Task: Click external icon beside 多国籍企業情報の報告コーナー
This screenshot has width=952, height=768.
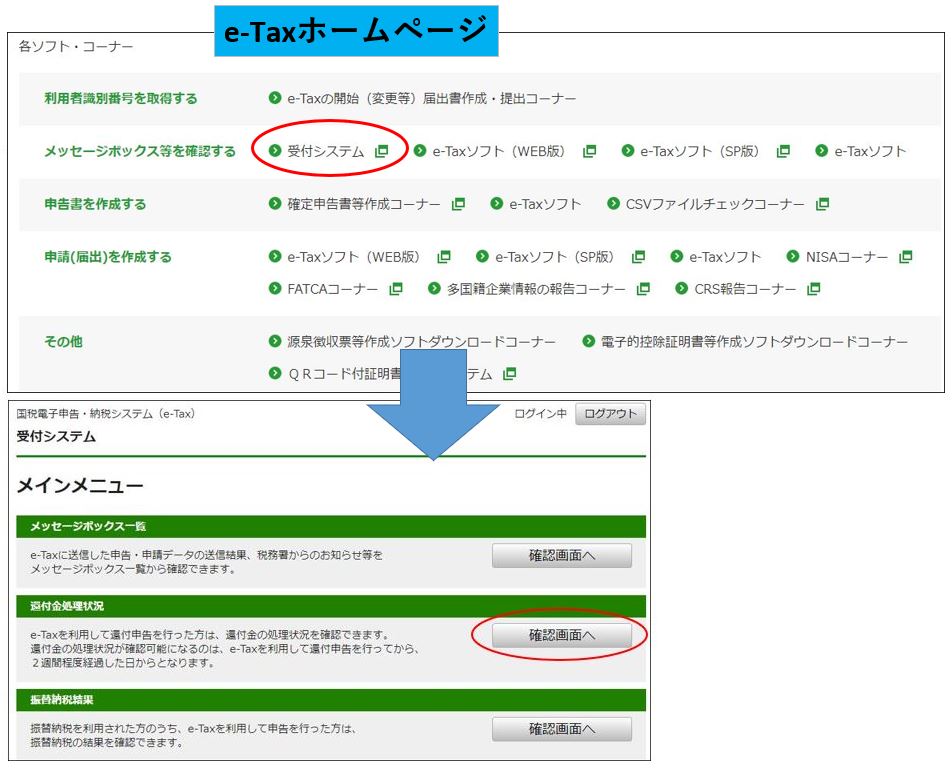Action: coord(643,289)
